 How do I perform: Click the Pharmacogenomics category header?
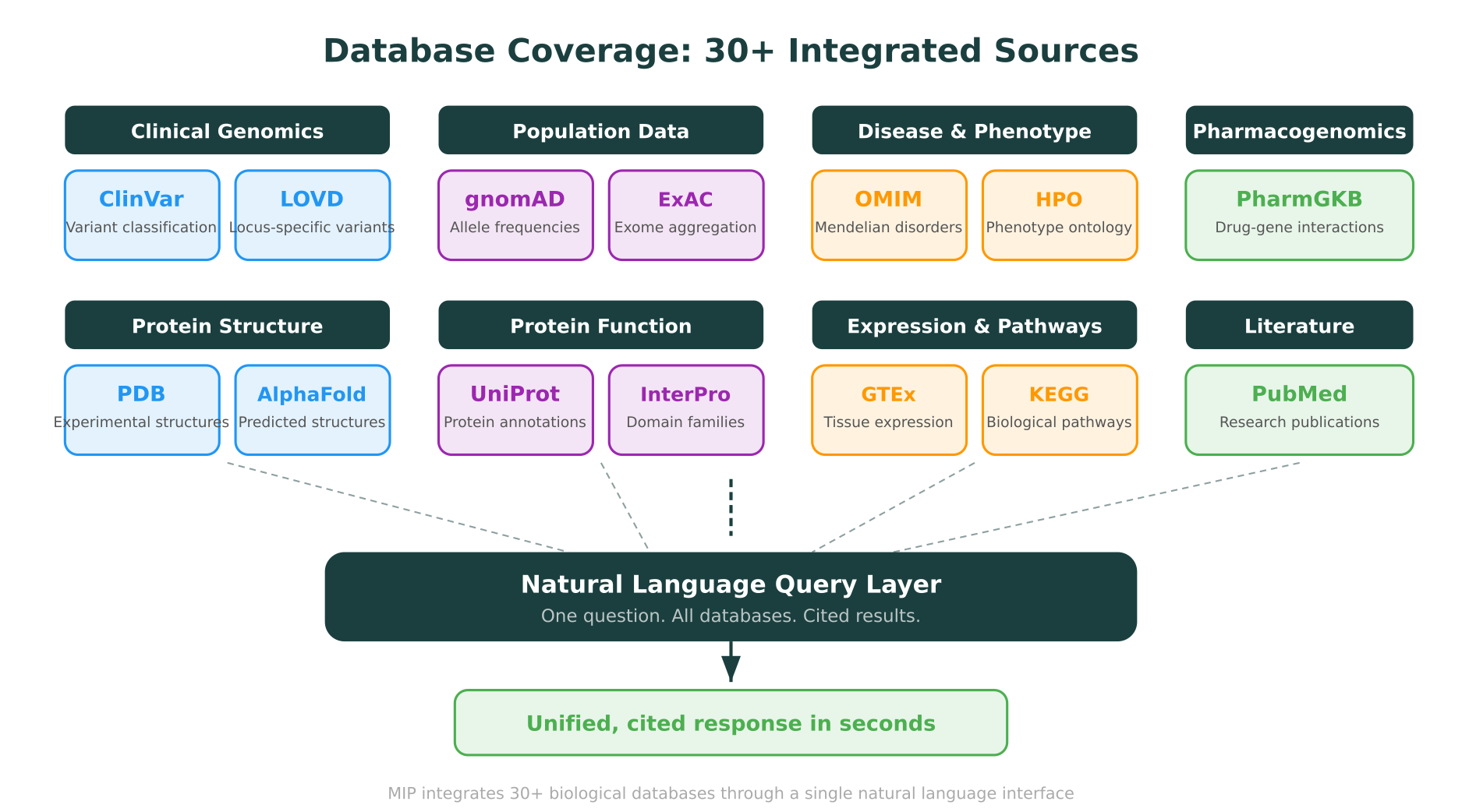point(1299,130)
